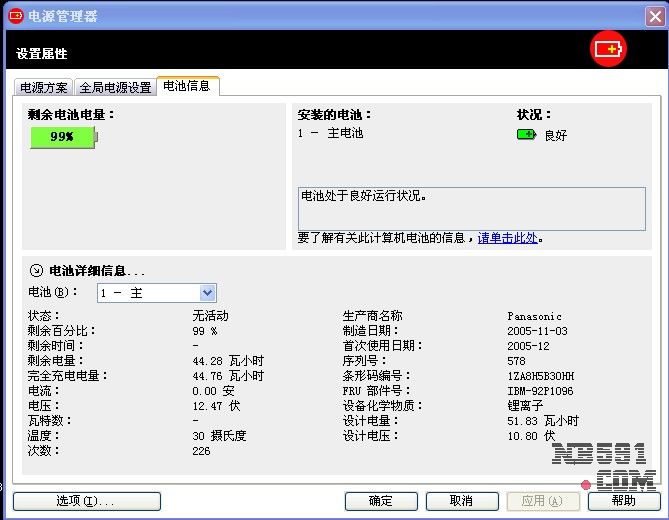Screen dimensions: 669x520
Task: Click the cycle count value 226
Action: [x=201, y=451]
